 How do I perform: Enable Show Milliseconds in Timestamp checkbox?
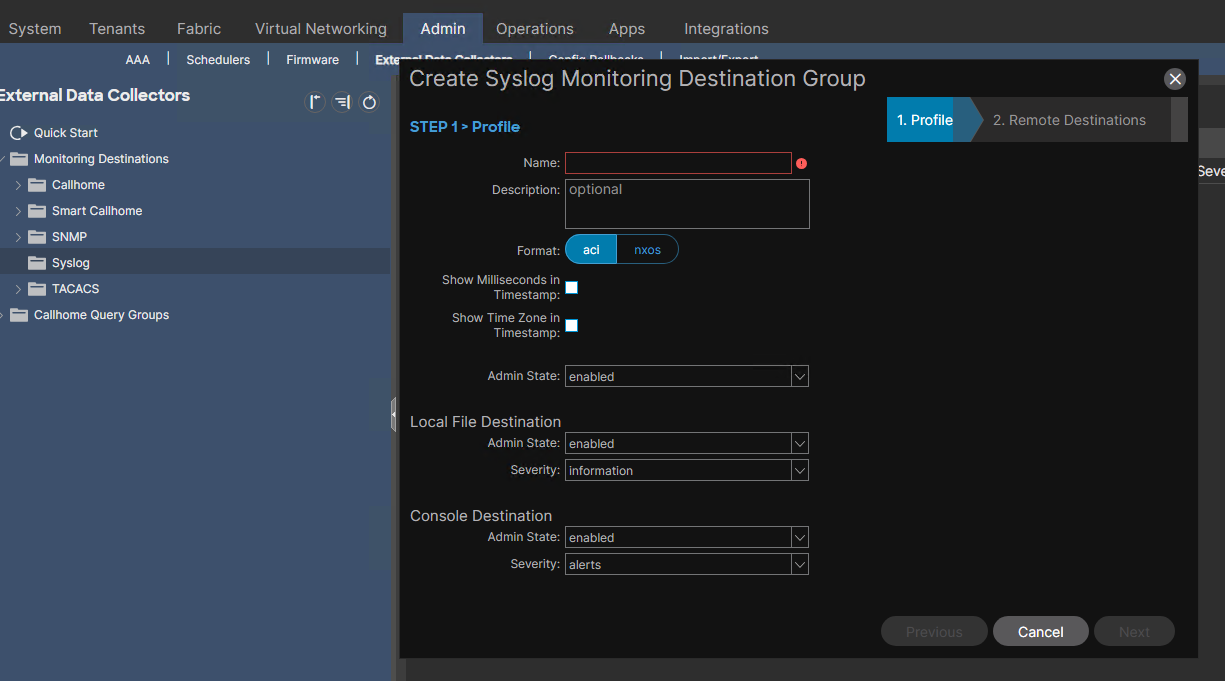point(572,288)
